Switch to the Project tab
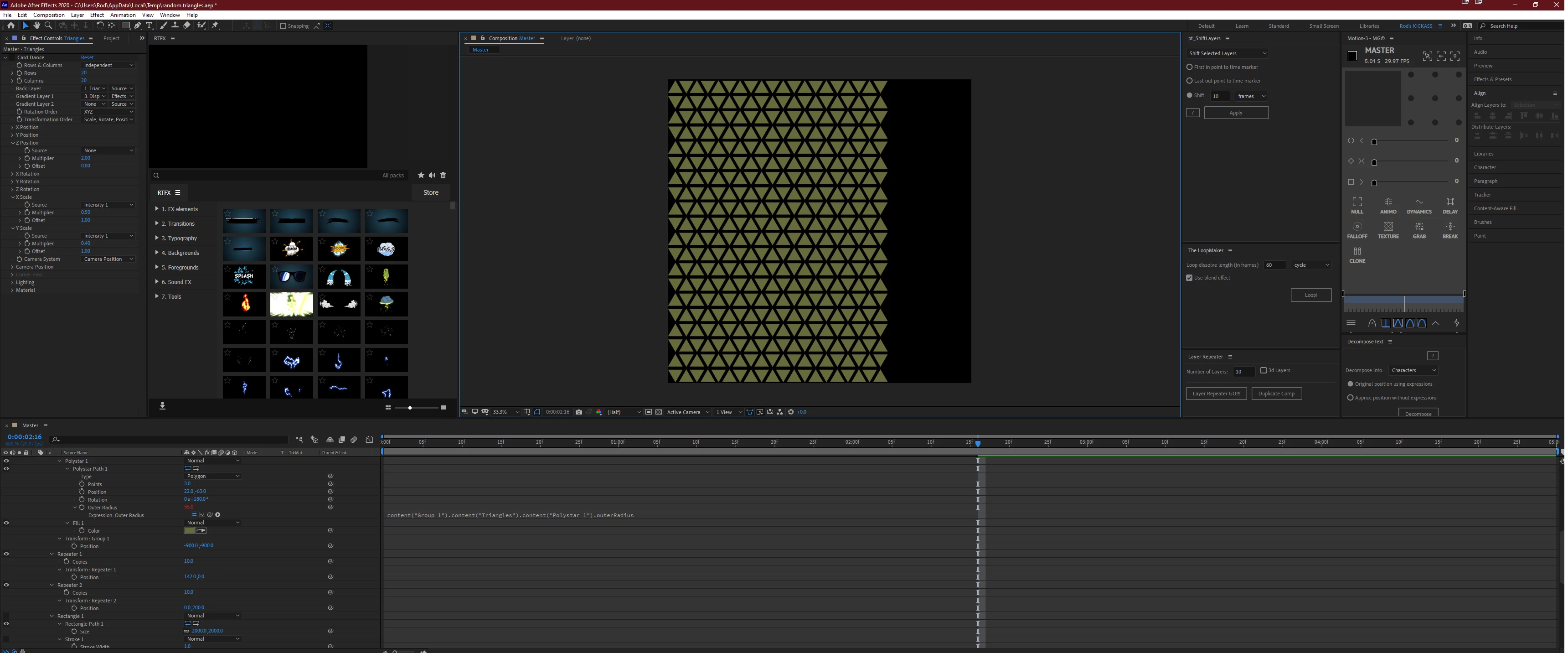The width and height of the screenshot is (1568, 653). point(111,38)
